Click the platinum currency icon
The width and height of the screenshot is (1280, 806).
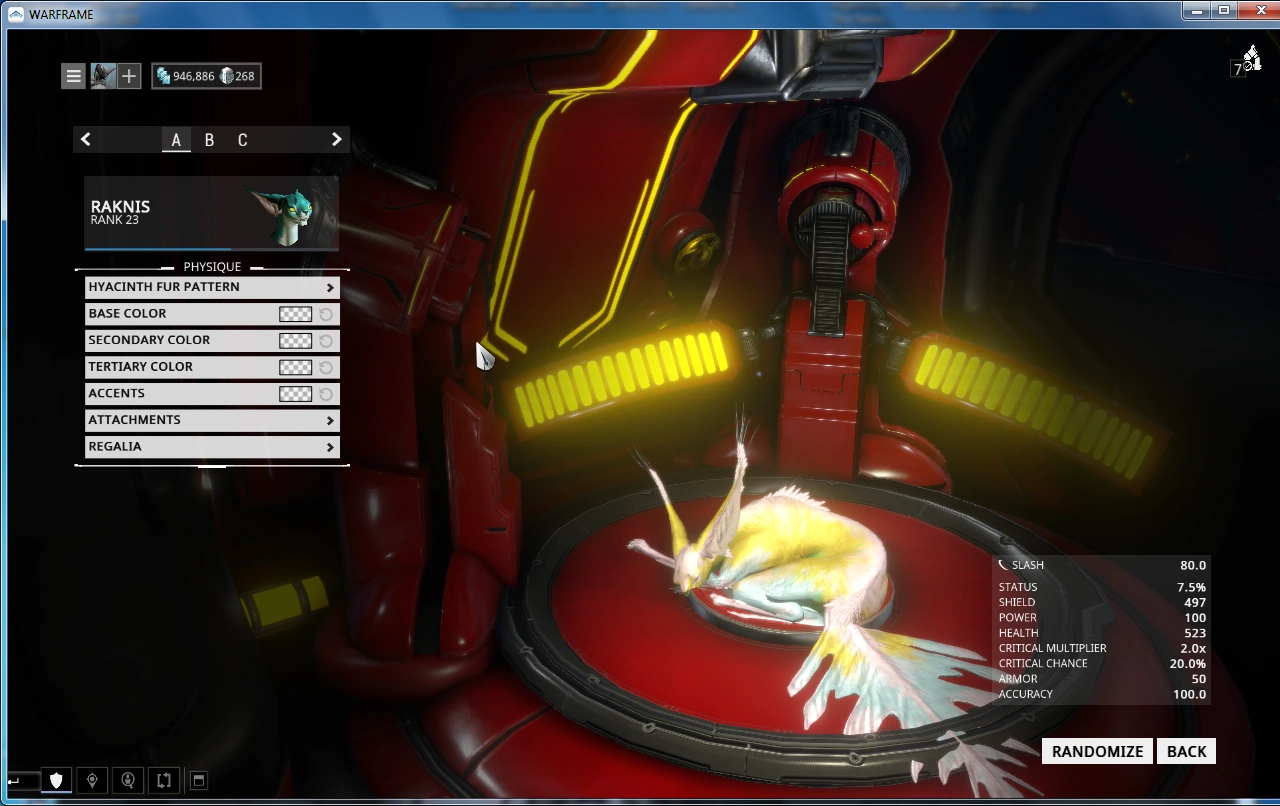pos(226,76)
